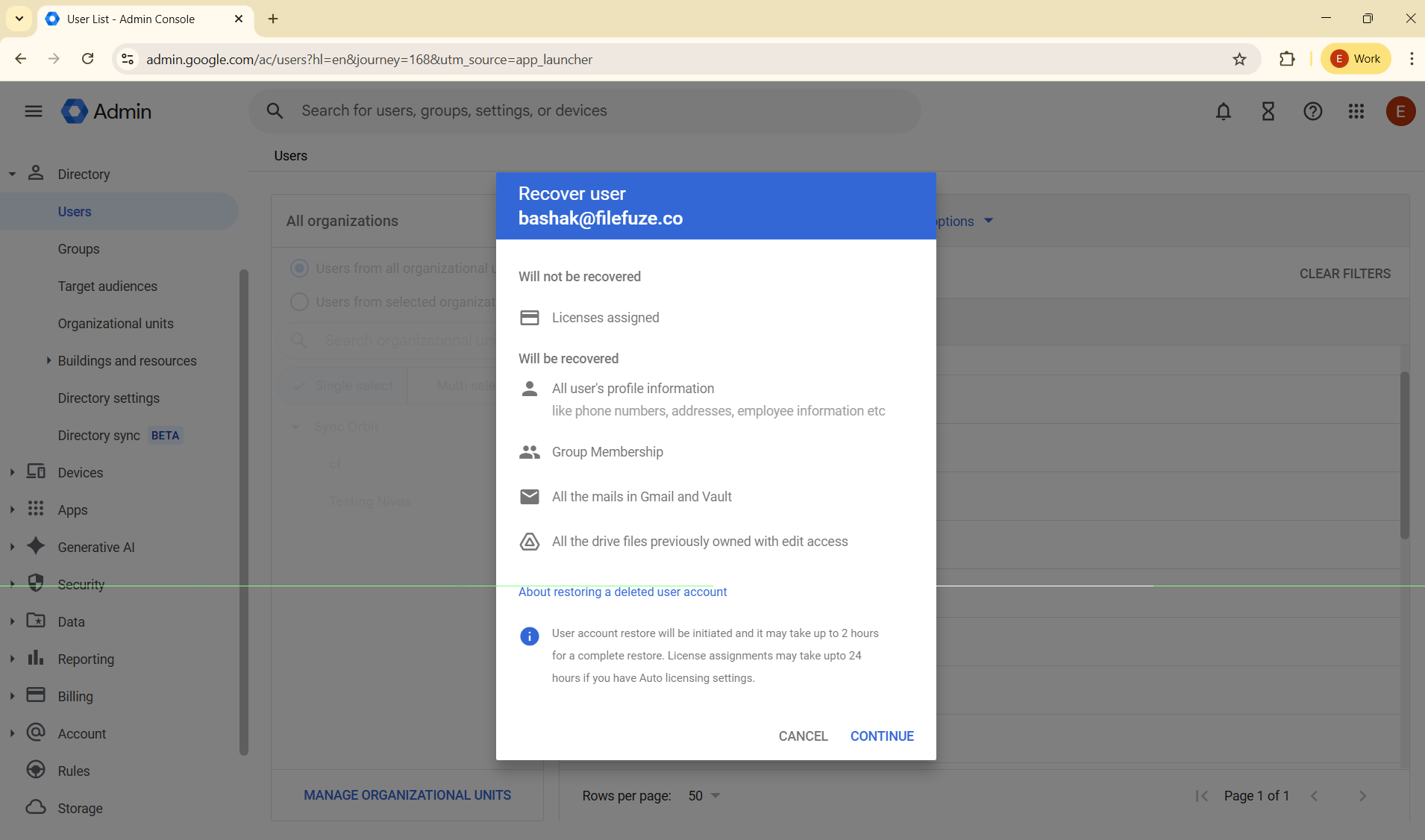The image size is (1425, 840).
Task: Open Groups in the sidebar
Action: point(78,249)
